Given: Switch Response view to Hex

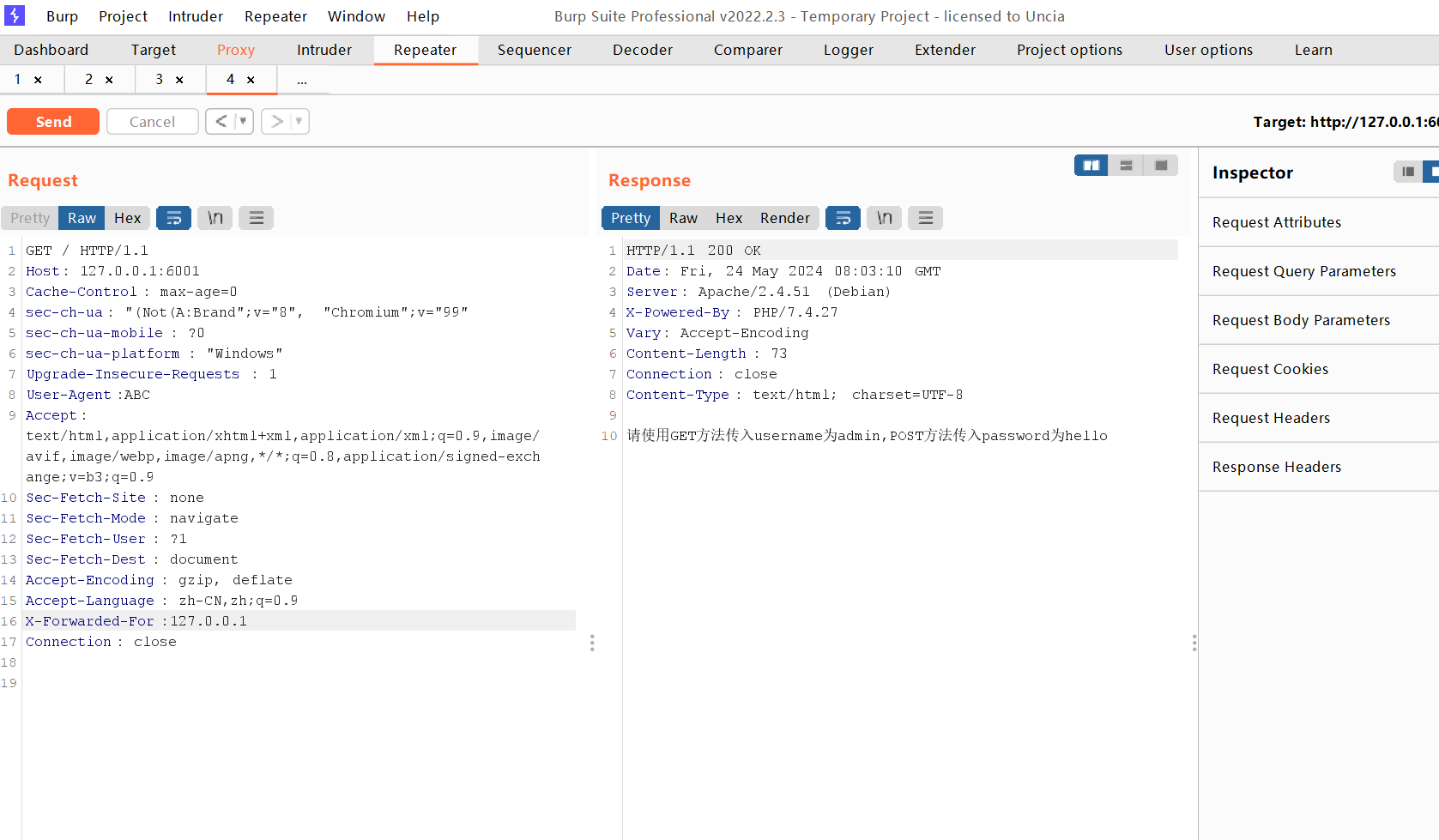Looking at the screenshot, I should coord(729,218).
